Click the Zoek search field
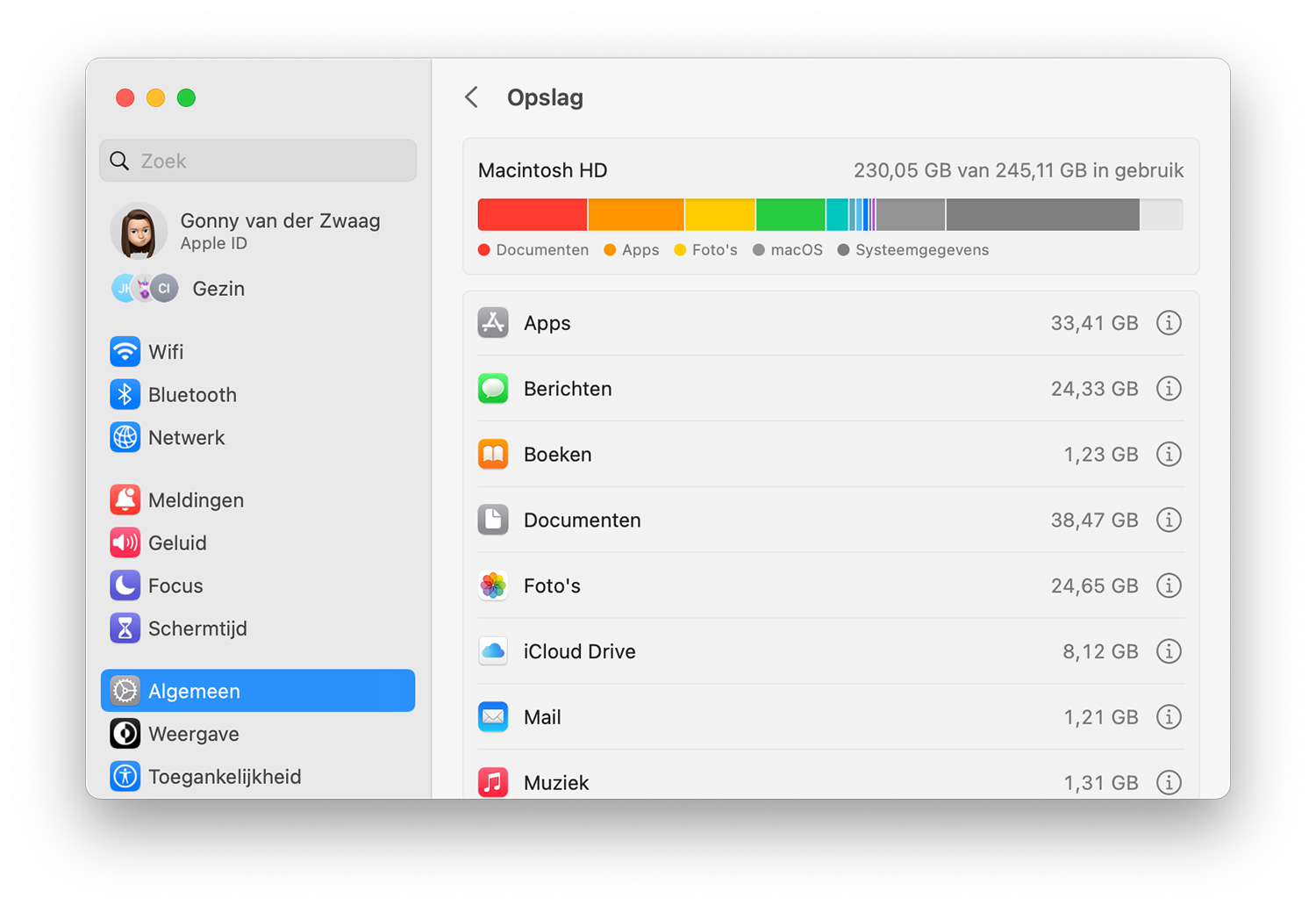Screen dimensions: 1316x912 [258, 161]
